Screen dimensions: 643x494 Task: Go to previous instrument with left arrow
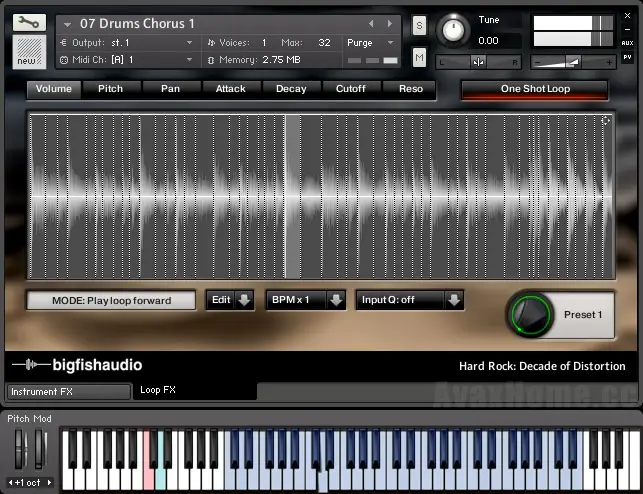pos(371,24)
